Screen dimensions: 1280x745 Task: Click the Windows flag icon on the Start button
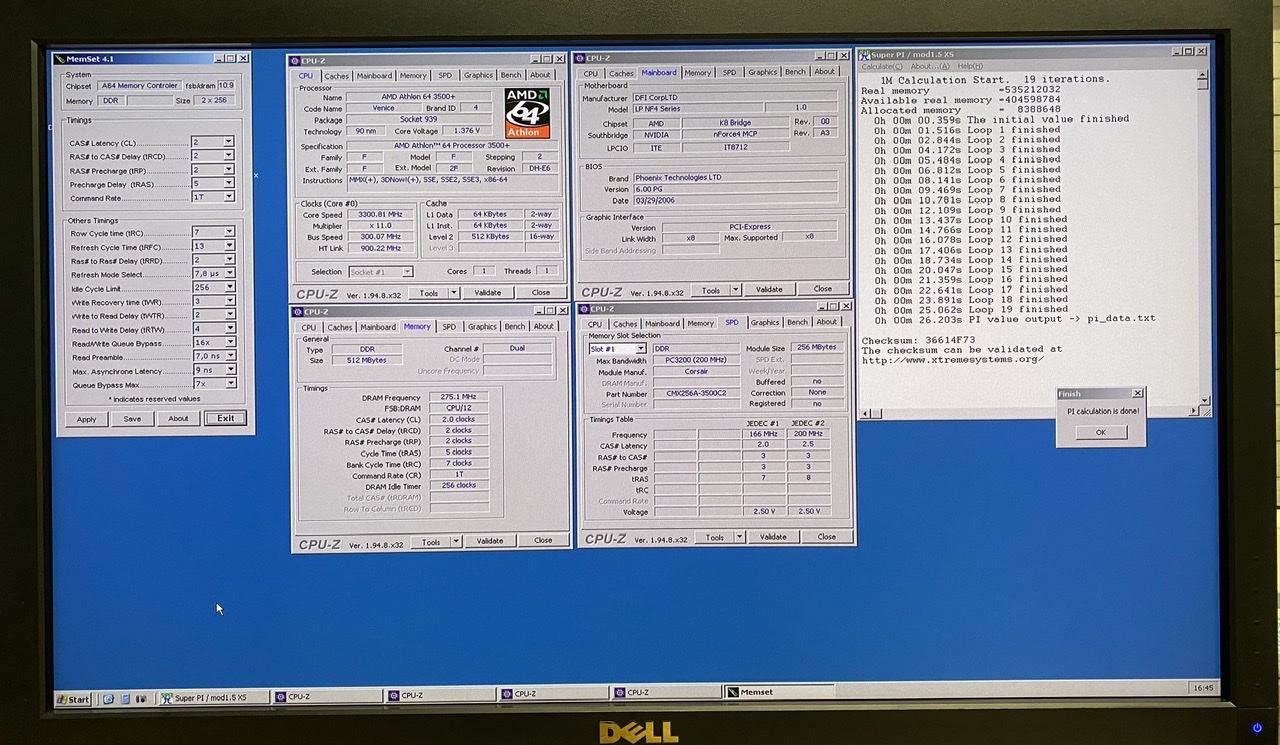[62, 699]
